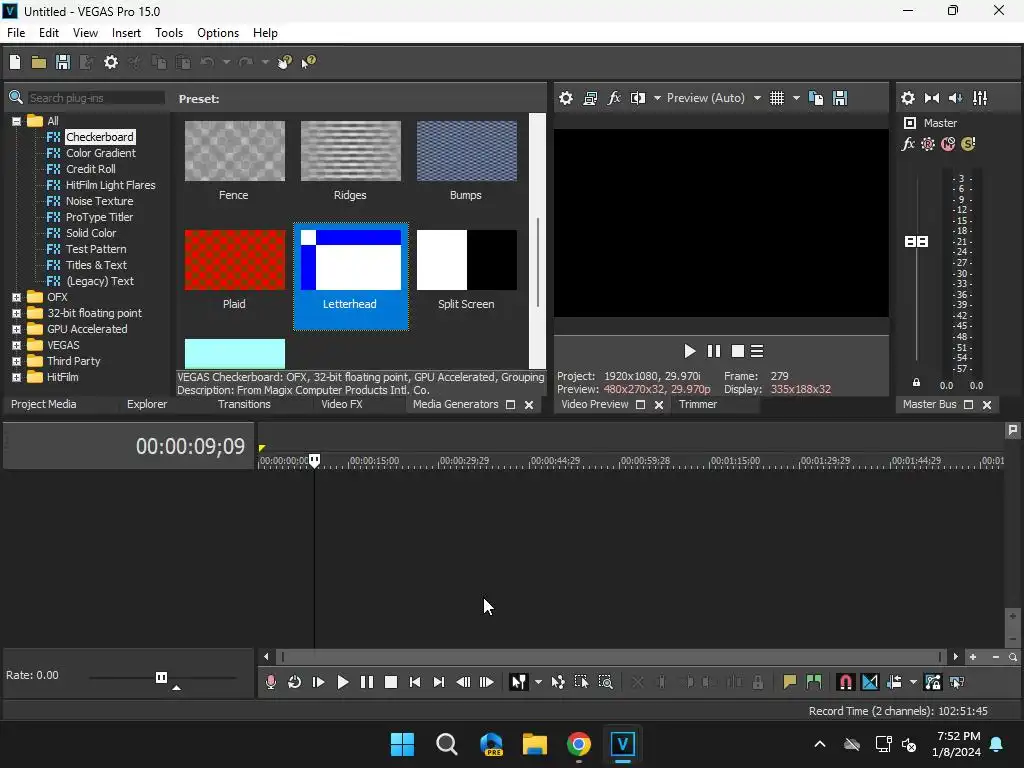Expand the OFX folder
Image resolution: width=1024 pixels, height=768 pixels.
tap(16, 297)
